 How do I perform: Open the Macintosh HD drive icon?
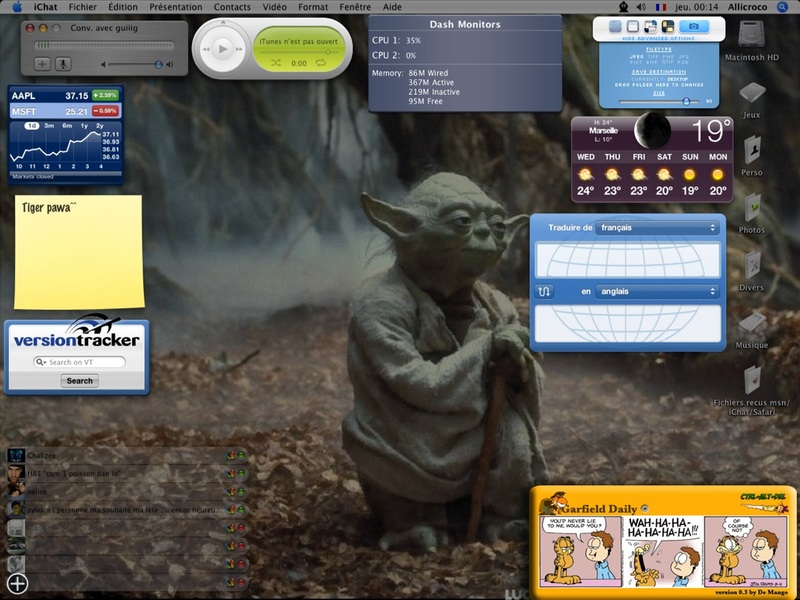pos(751,36)
